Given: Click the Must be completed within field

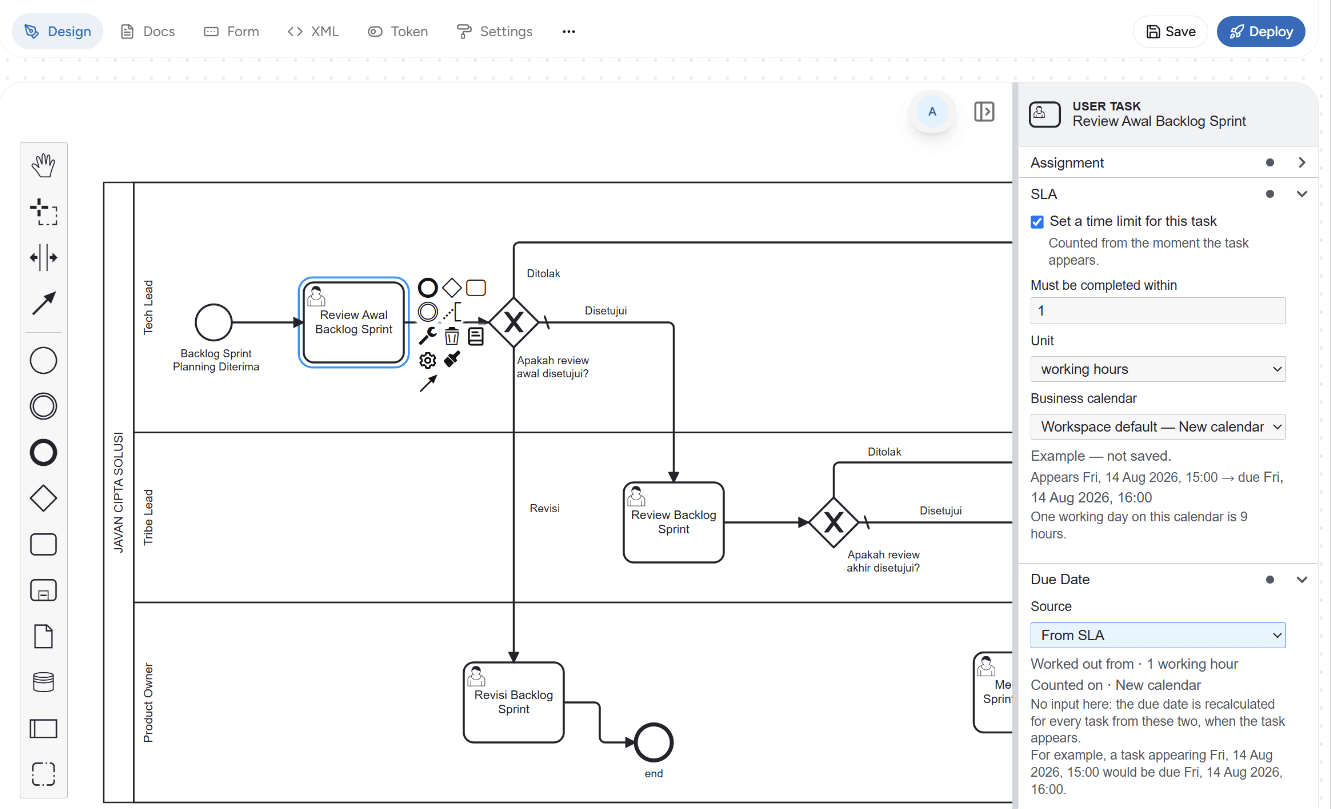Looking at the screenshot, I should coord(1158,311).
